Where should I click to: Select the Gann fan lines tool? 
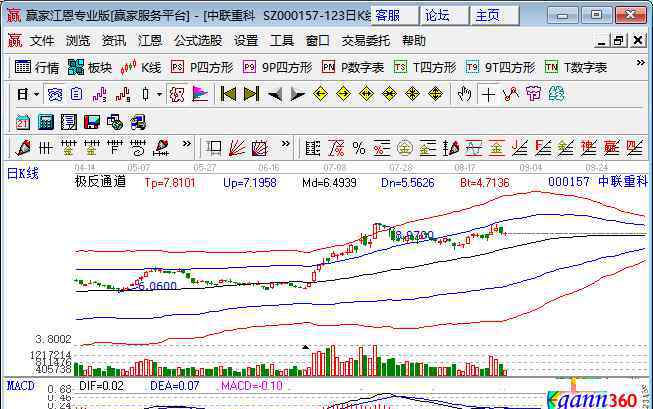coord(237,148)
